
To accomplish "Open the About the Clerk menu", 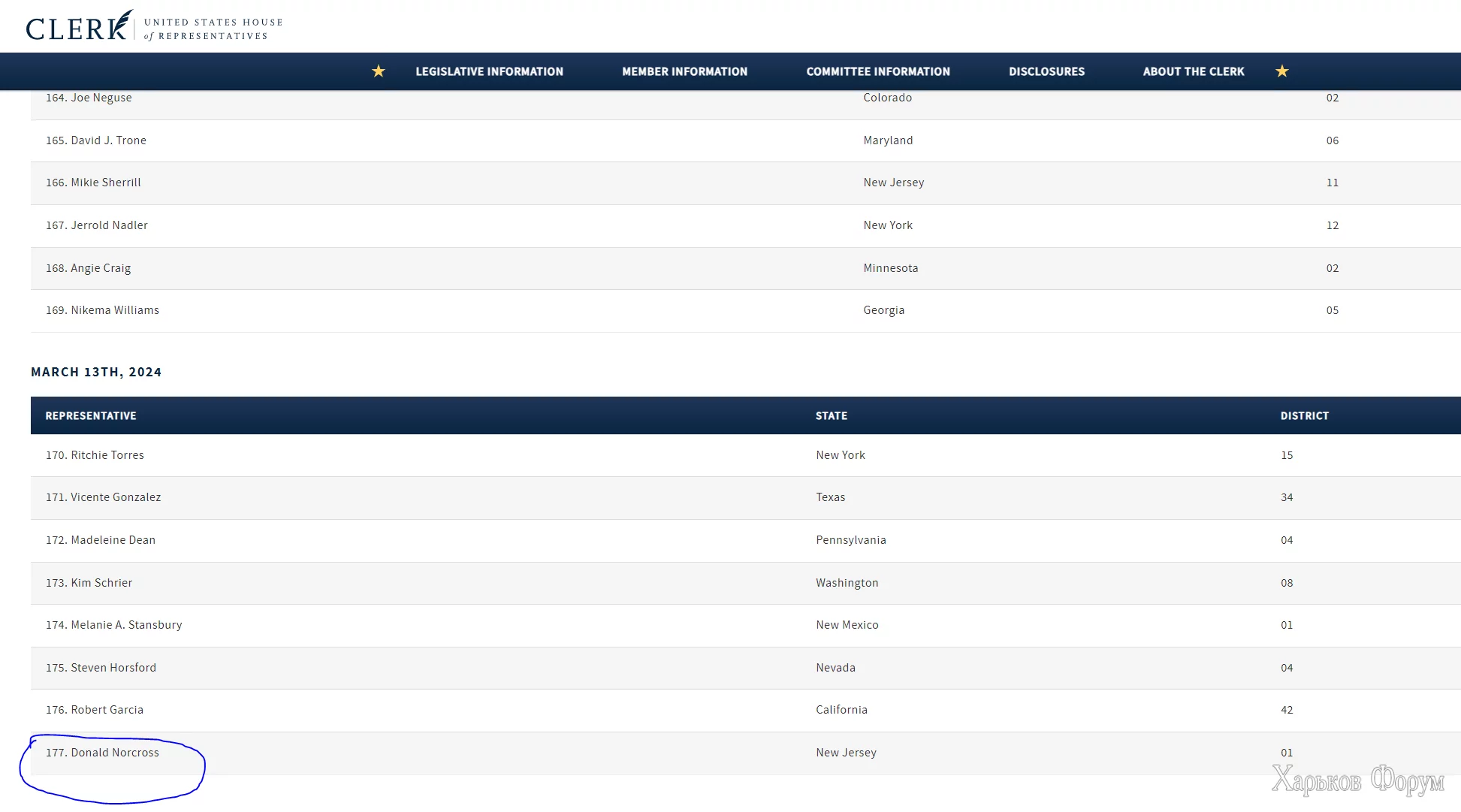I will pyautogui.click(x=1193, y=71).
